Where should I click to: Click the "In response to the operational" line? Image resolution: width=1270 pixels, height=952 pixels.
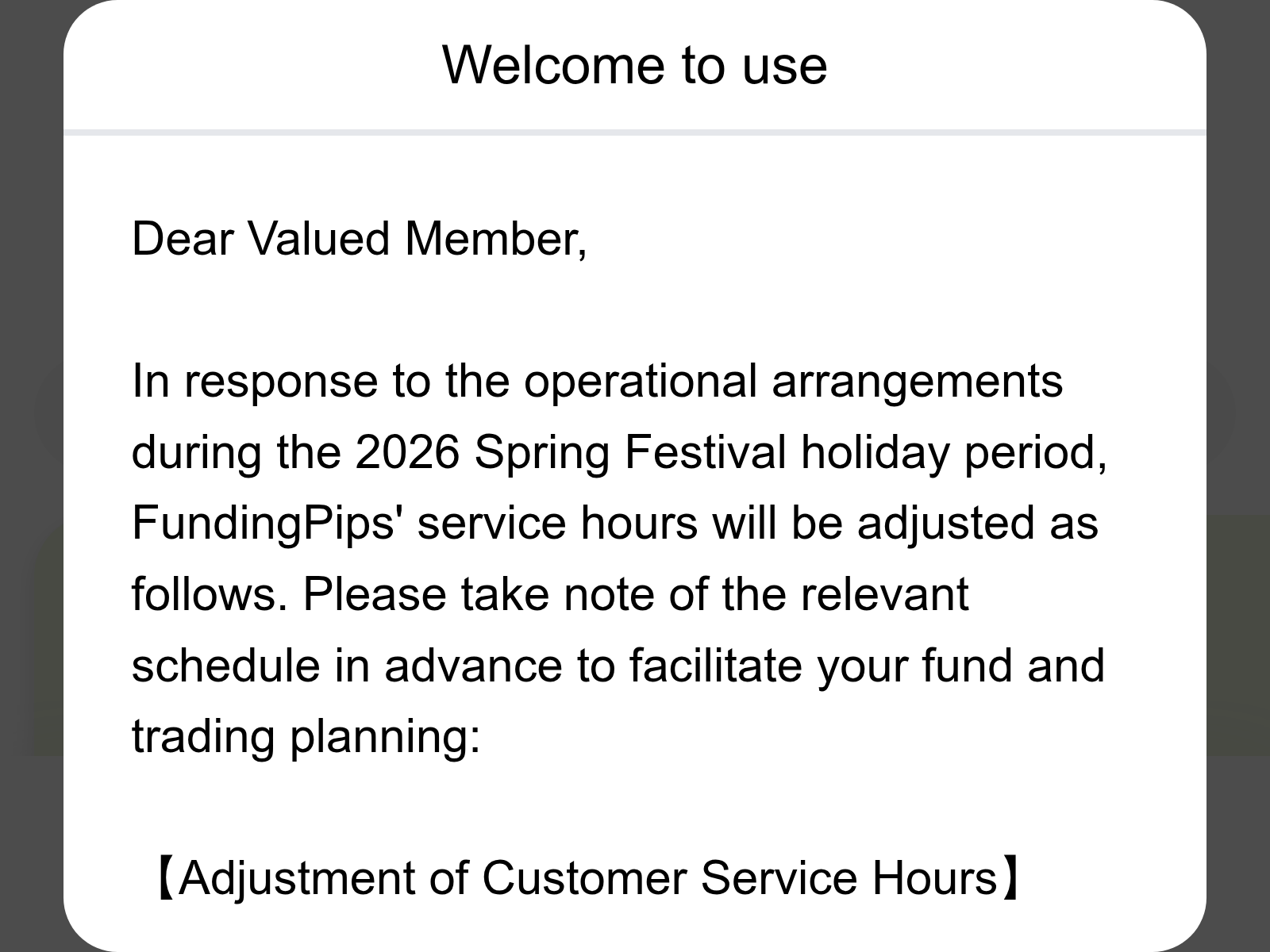tap(444, 381)
